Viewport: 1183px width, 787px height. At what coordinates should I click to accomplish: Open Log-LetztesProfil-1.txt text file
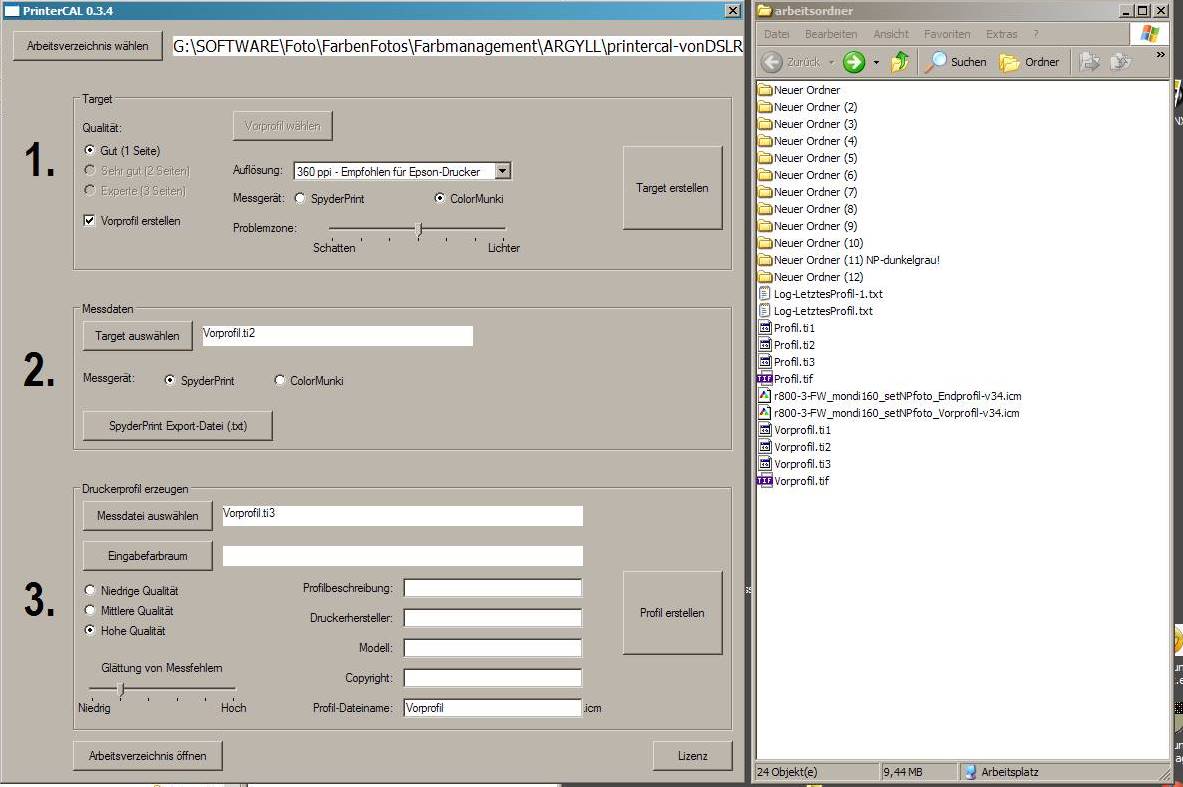(827, 294)
